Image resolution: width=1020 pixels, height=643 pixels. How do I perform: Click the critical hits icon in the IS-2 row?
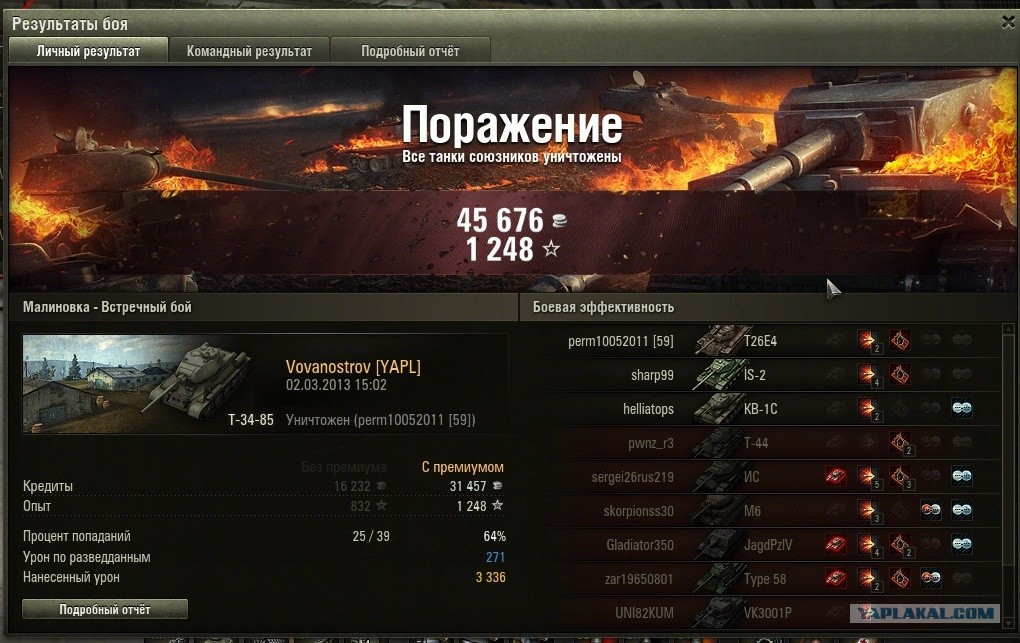[x=900, y=374]
